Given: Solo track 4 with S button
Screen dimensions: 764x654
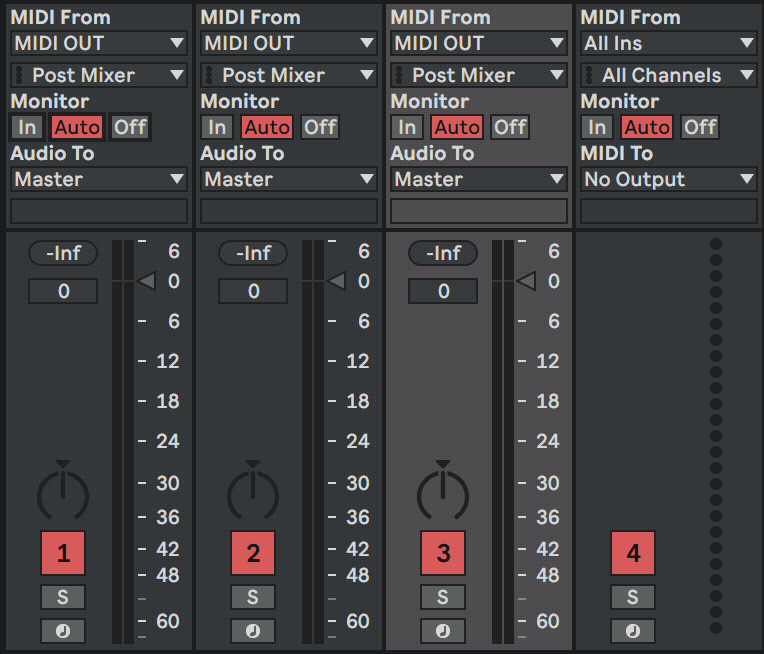Looking at the screenshot, I should tap(633, 597).
